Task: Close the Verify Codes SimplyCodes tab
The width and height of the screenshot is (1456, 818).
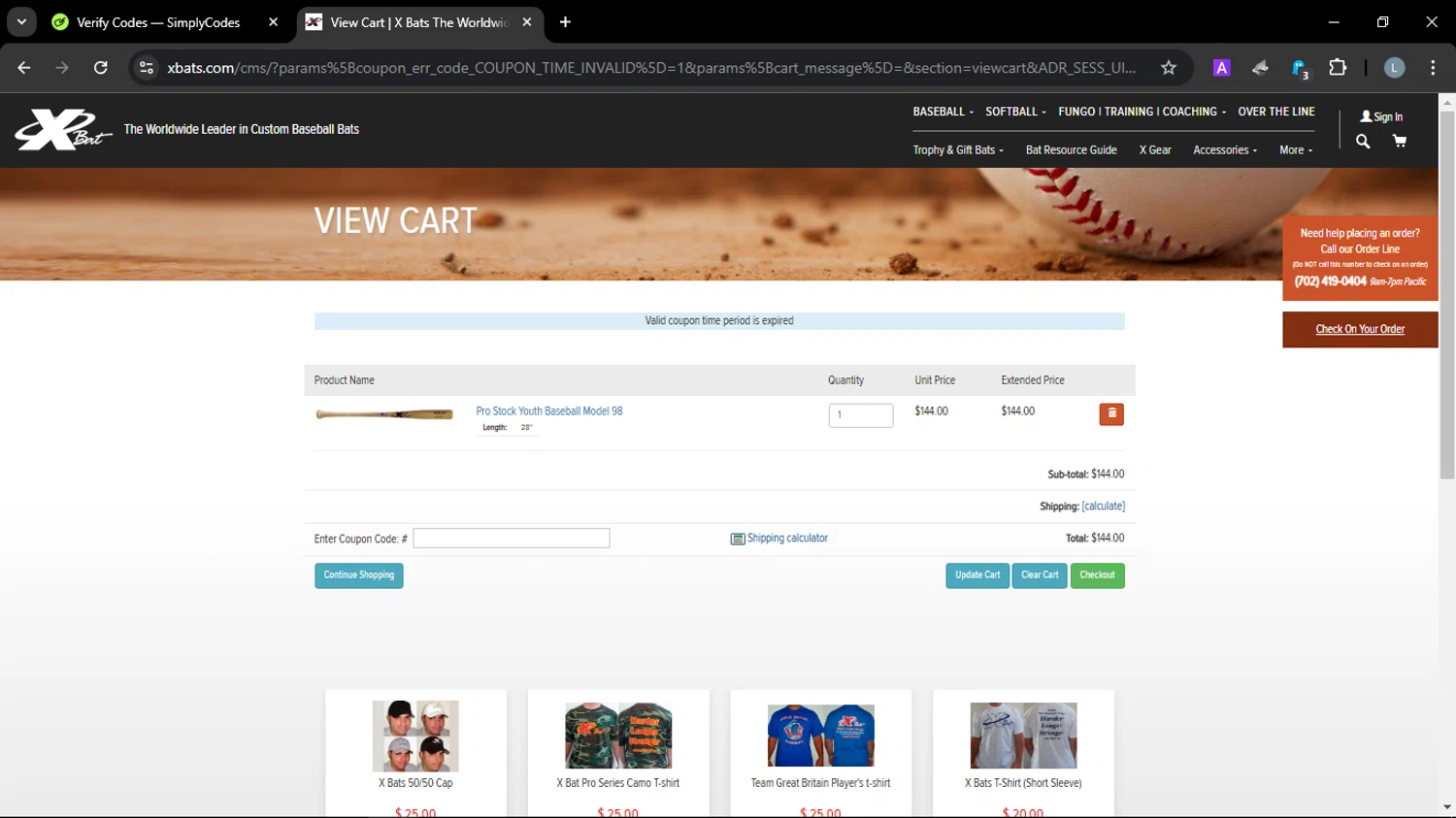Action: 273,22
